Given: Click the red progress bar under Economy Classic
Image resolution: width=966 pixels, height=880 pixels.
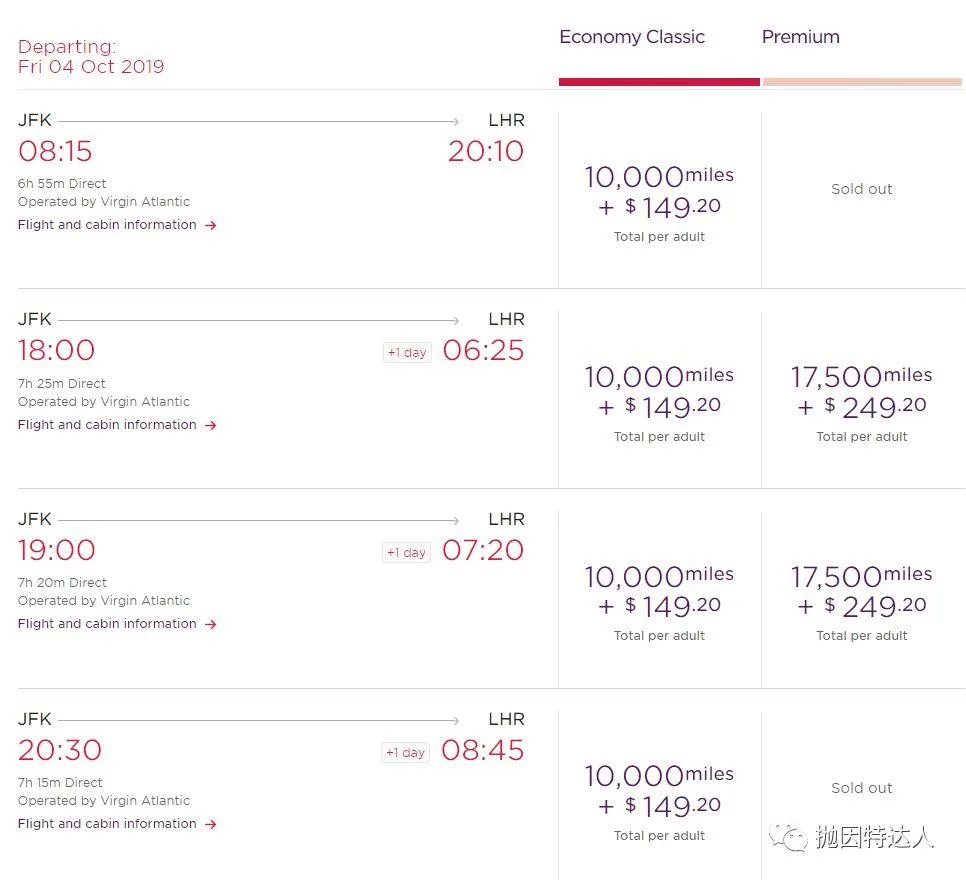Looking at the screenshot, I should coord(659,78).
